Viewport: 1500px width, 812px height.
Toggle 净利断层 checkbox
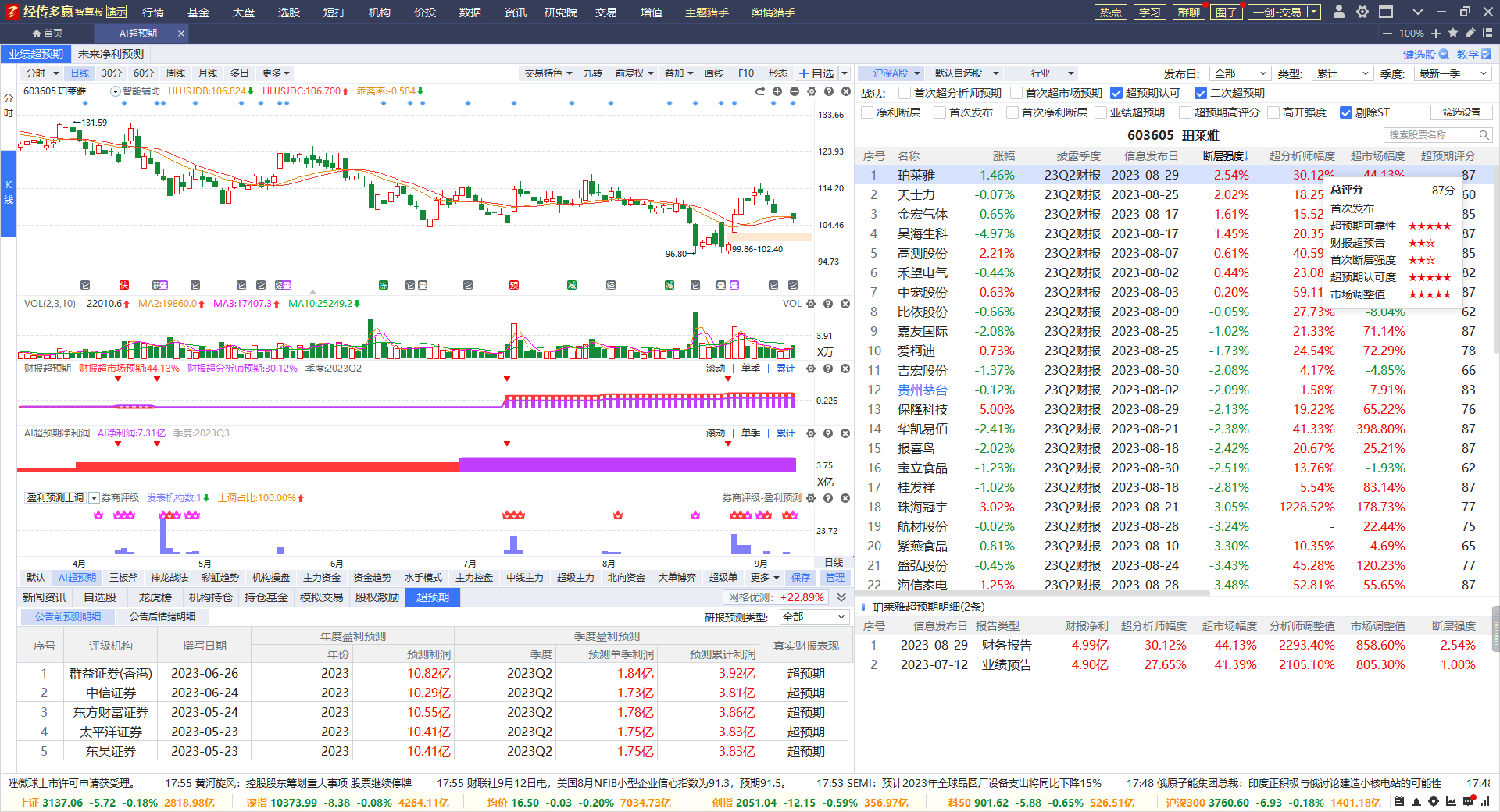point(867,112)
